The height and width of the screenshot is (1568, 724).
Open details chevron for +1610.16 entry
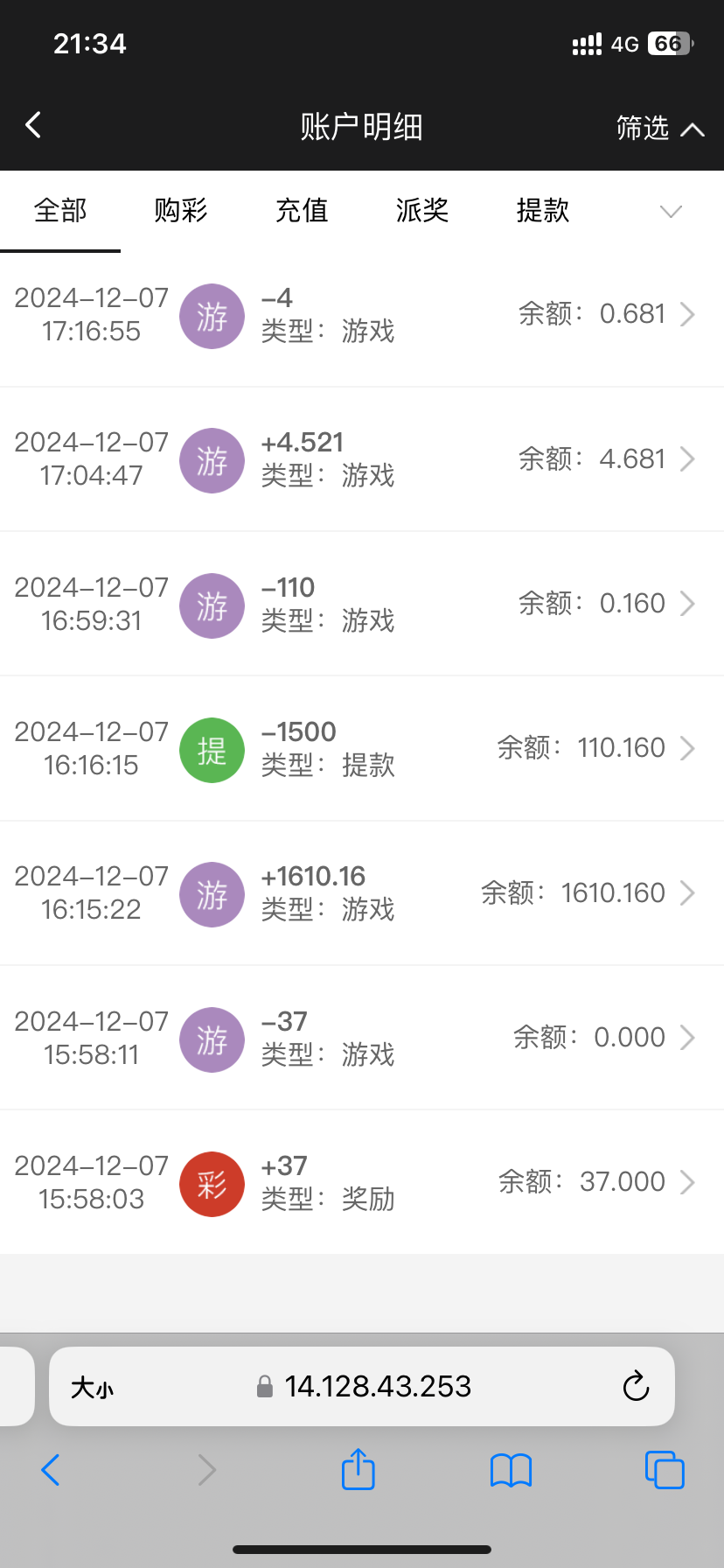pos(688,892)
